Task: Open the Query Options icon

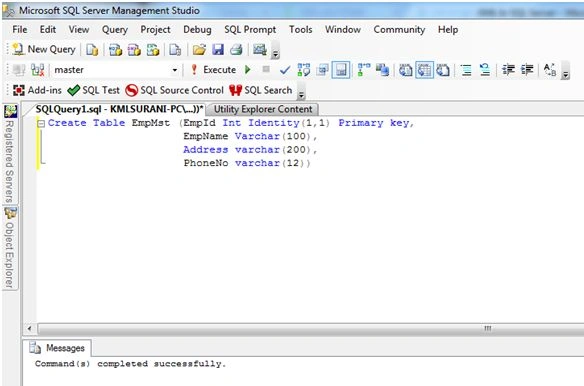Action: coord(322,70)
